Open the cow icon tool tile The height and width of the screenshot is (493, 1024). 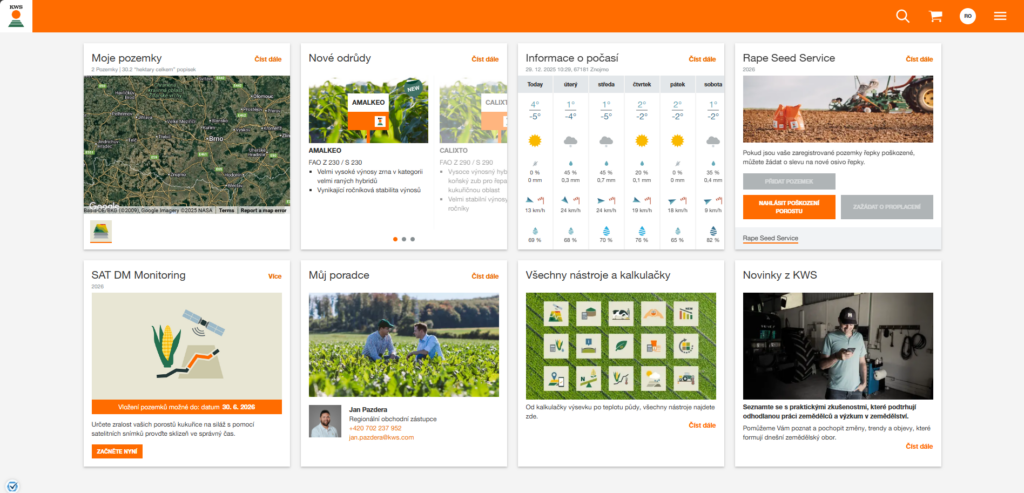621,315
